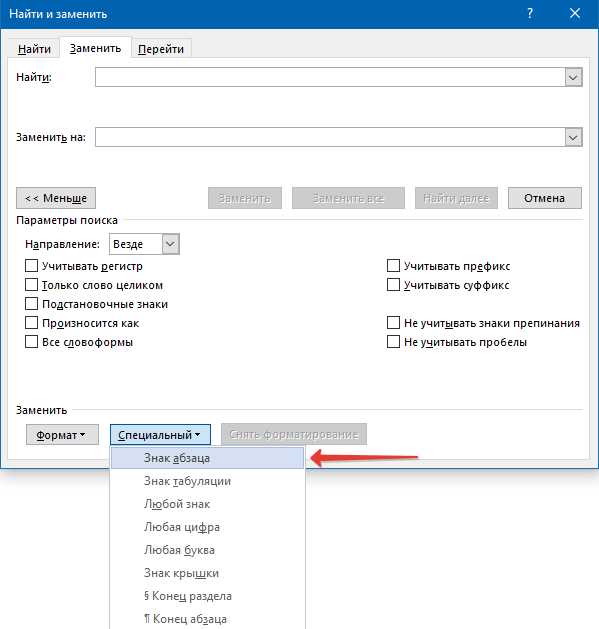This screenshot has height=629, width=599.
Task: Click the help question mark icon
Action: coord(530,13)
